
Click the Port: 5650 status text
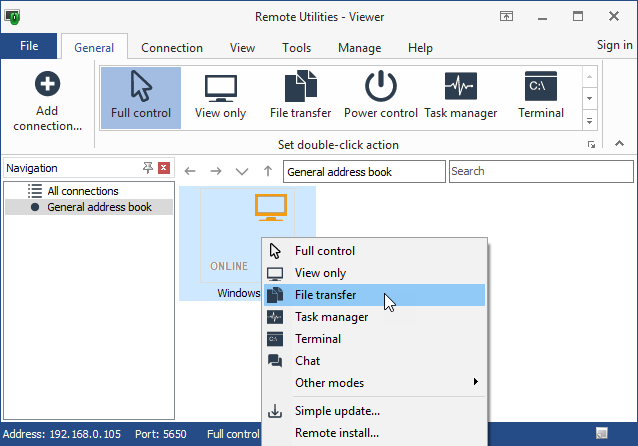tap(161, 434)
